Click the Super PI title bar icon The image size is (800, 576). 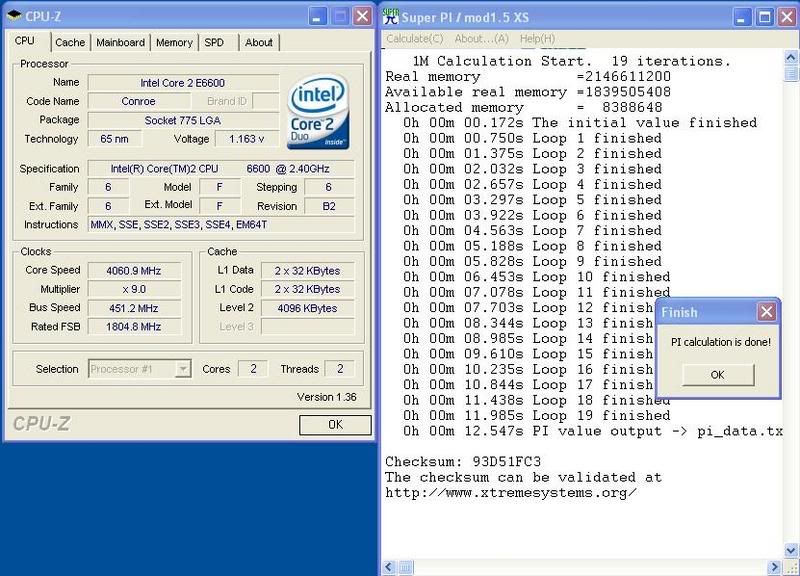pyautogui.click(x=391, y=16)
